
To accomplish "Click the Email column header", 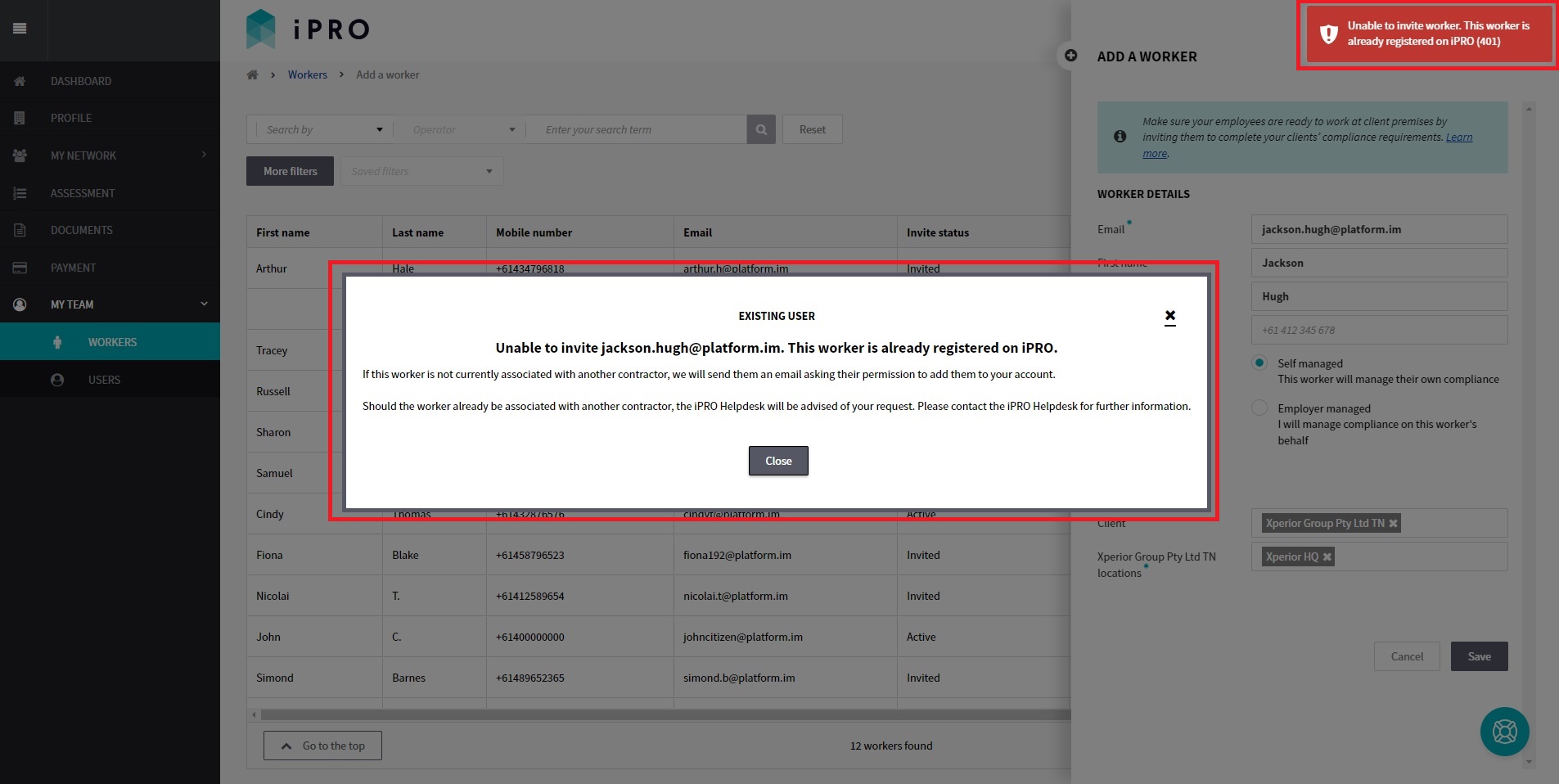I will click(x=786, y=232).
